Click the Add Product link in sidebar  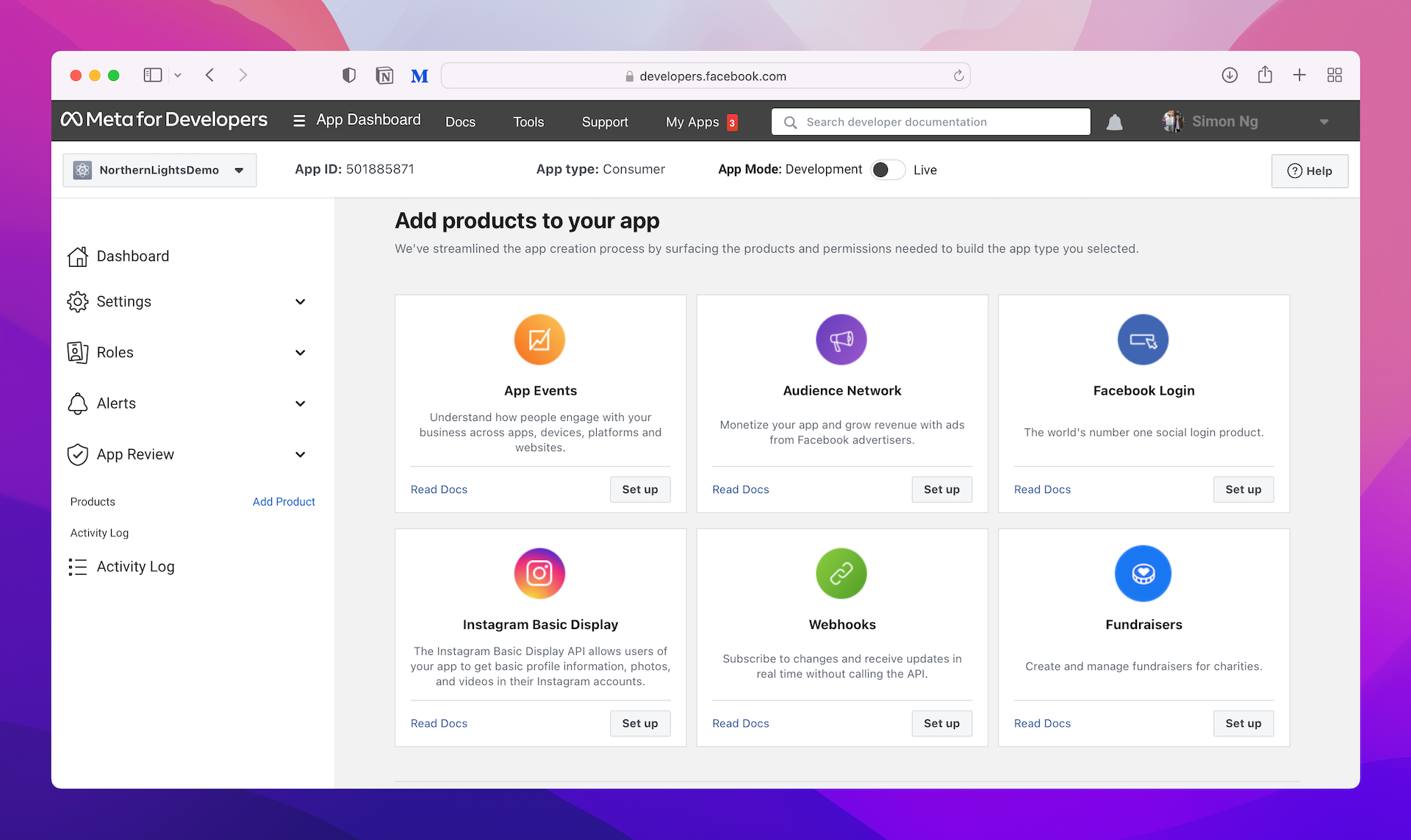284,501
